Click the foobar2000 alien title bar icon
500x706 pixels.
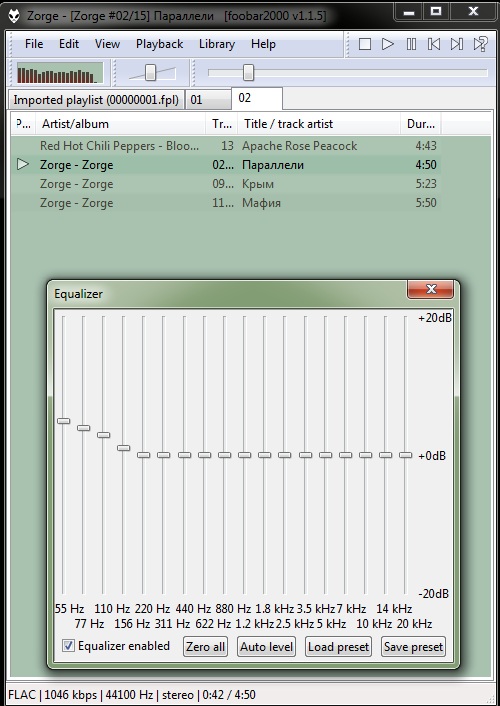point(14,16)
